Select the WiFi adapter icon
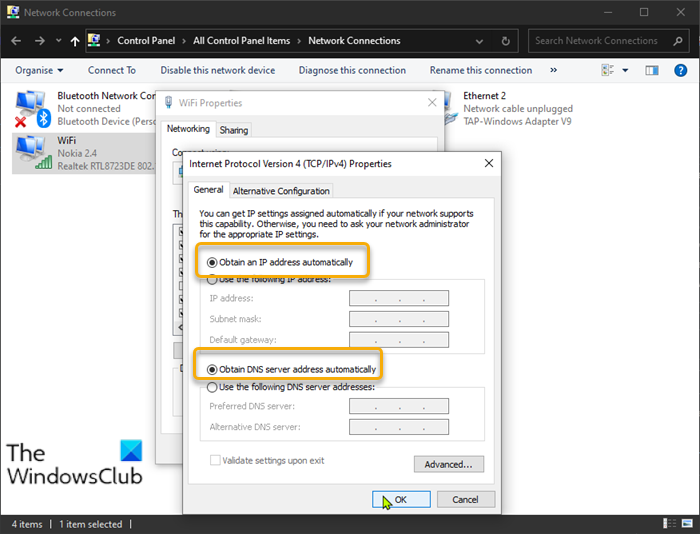The width and height of the screenshot is (700, 534). [33, 152]
